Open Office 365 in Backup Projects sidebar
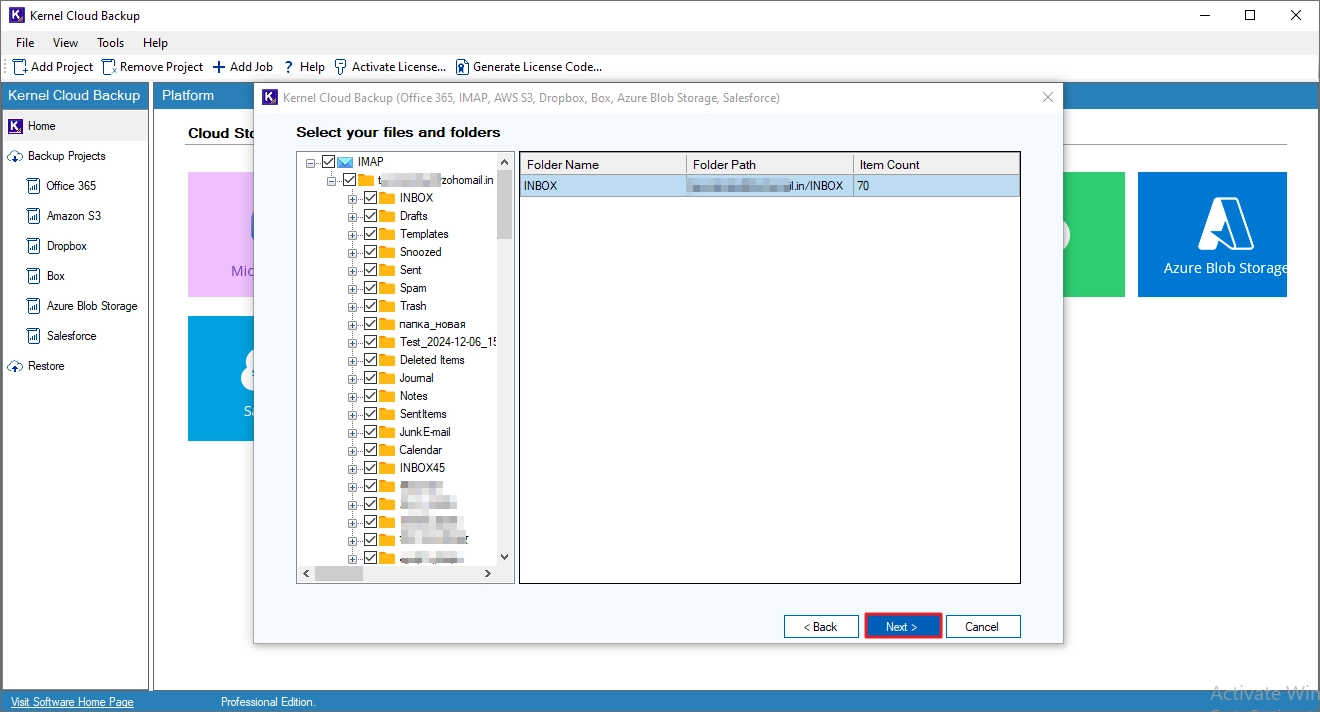The height and width of the screenshot is (712, 1320). pyautogui.click(x=71, y=186)
